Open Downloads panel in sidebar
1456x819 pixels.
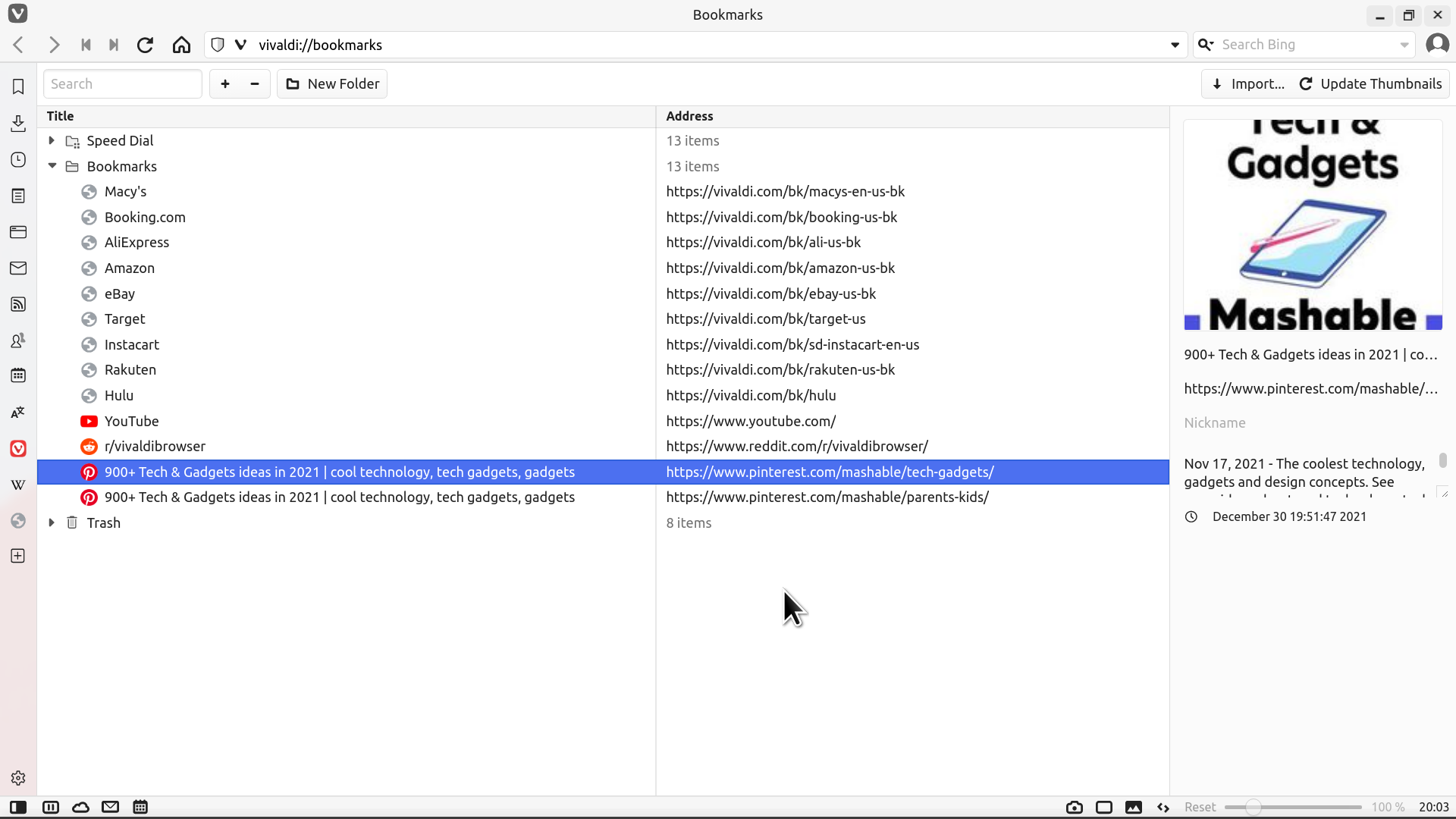(18, 123)
